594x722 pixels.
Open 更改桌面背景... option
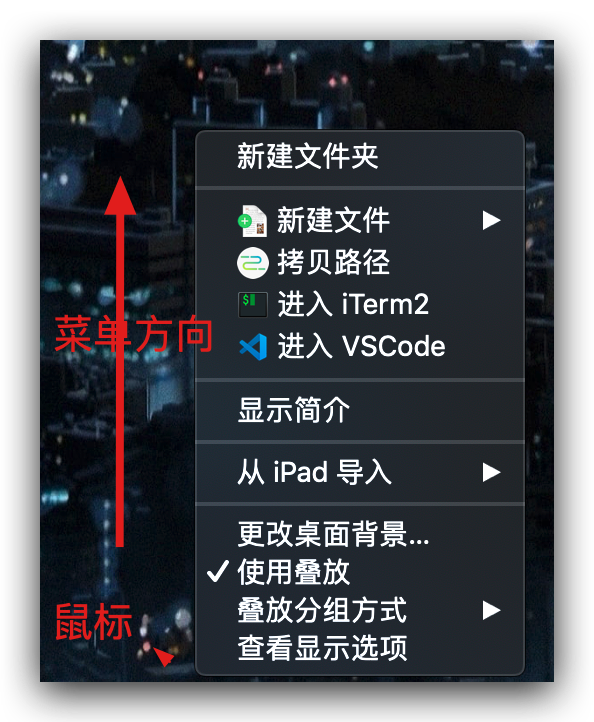pos(360,534)
